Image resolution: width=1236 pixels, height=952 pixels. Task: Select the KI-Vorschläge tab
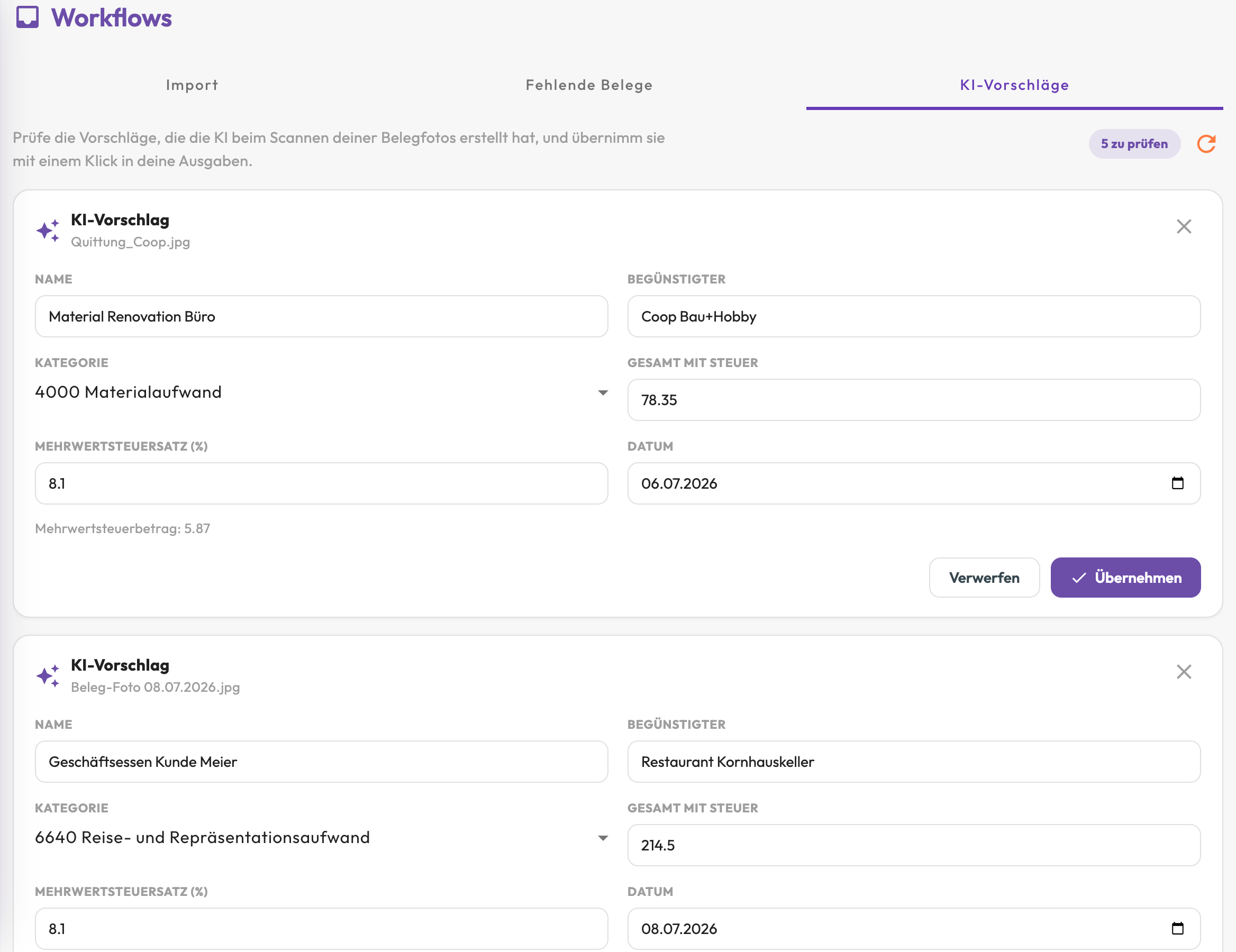point(1014,85)
